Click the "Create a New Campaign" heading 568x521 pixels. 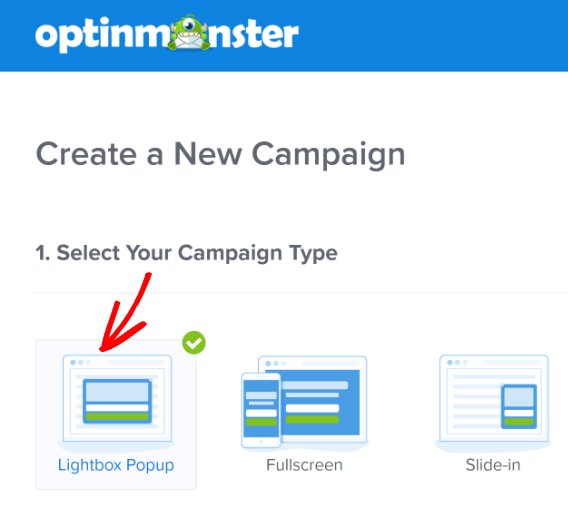tap(220, 155)
